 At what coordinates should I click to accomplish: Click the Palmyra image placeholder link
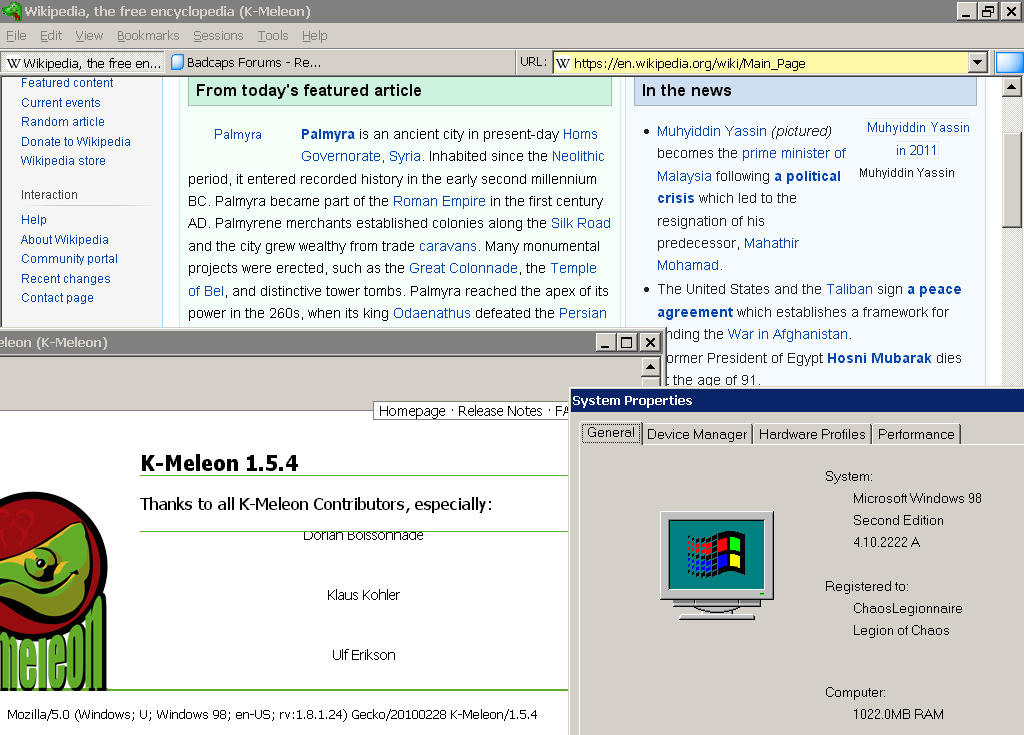(x=238, y=135)
